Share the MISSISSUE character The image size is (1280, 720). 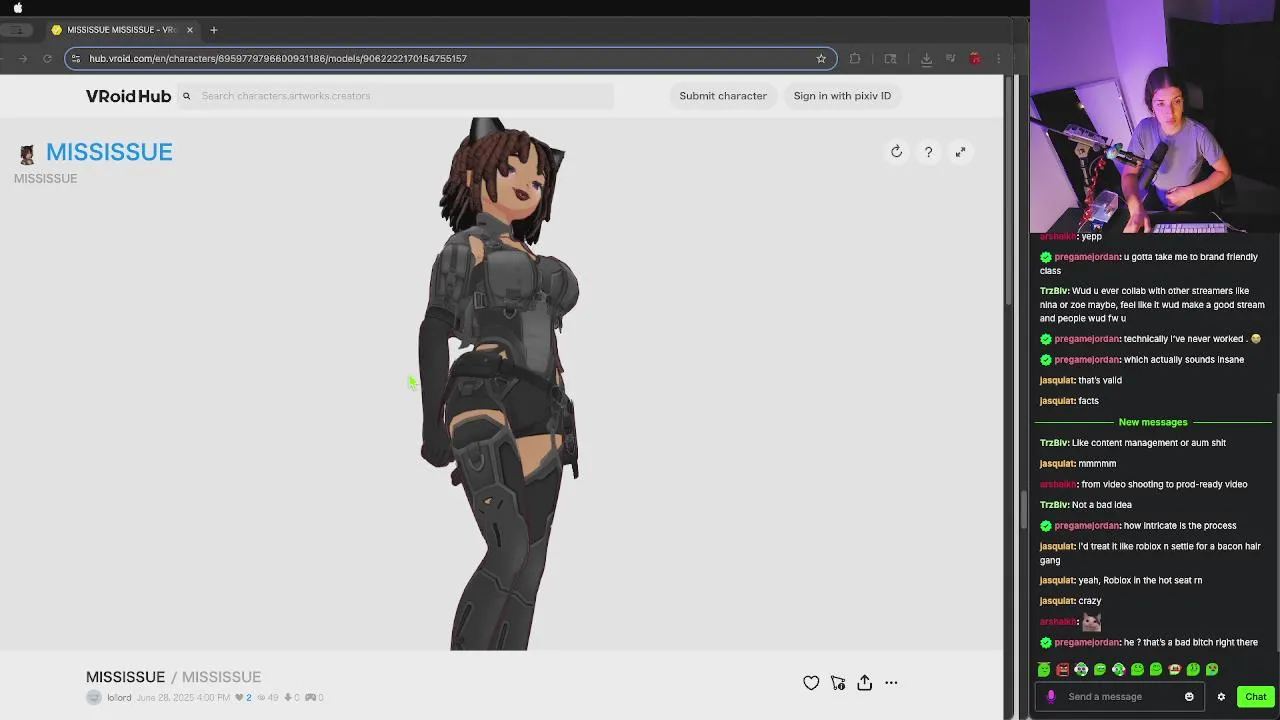coord(865,683)
